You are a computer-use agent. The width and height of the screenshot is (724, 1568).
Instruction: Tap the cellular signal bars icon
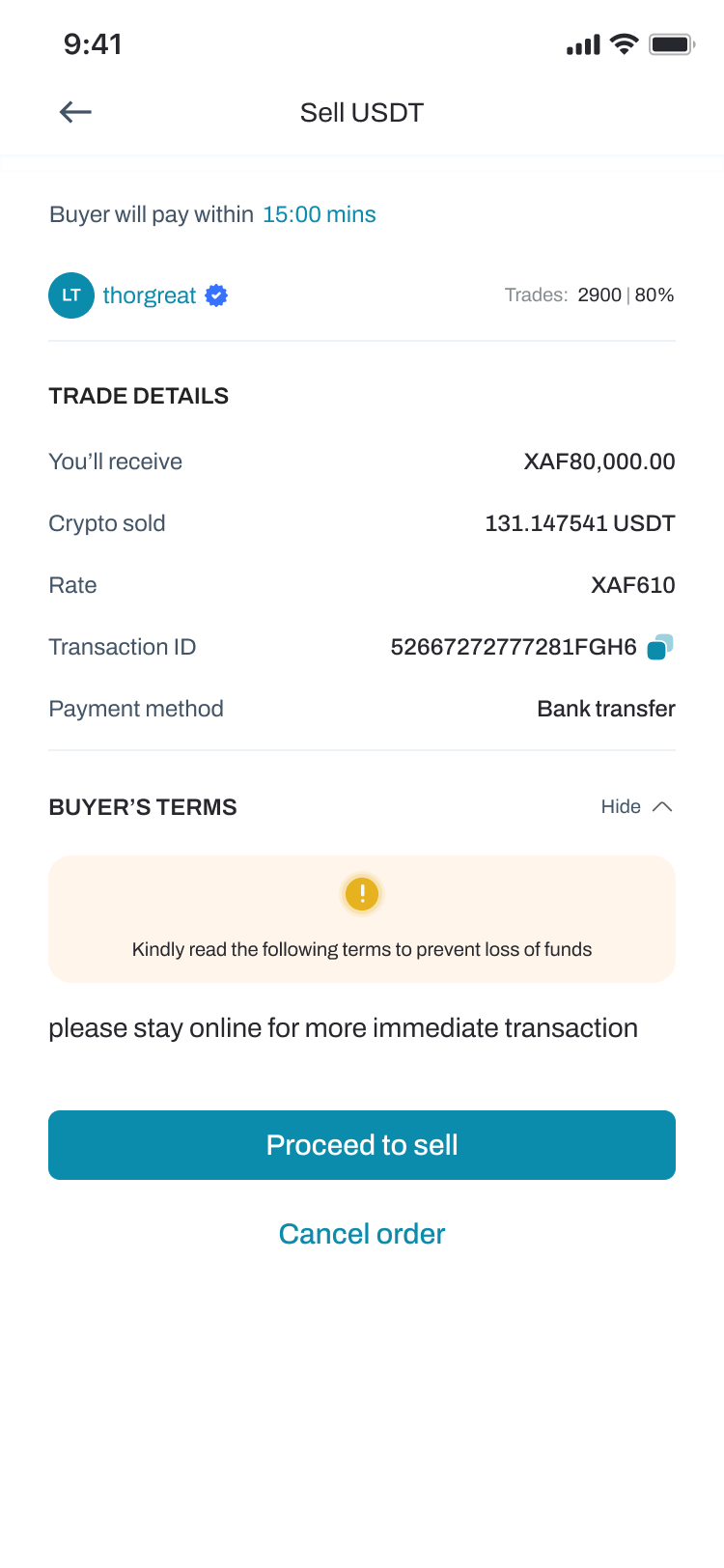(x=583, y=44)
